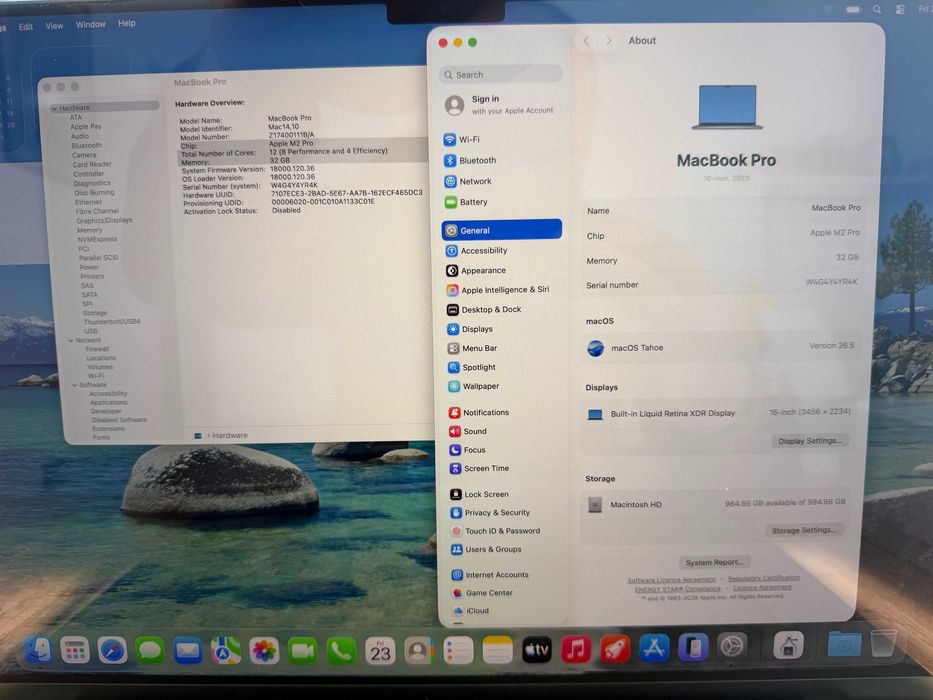This screenshot has height=700, width=933.
Task: Go forward in System Settings
Action: [x=608, y=40]
